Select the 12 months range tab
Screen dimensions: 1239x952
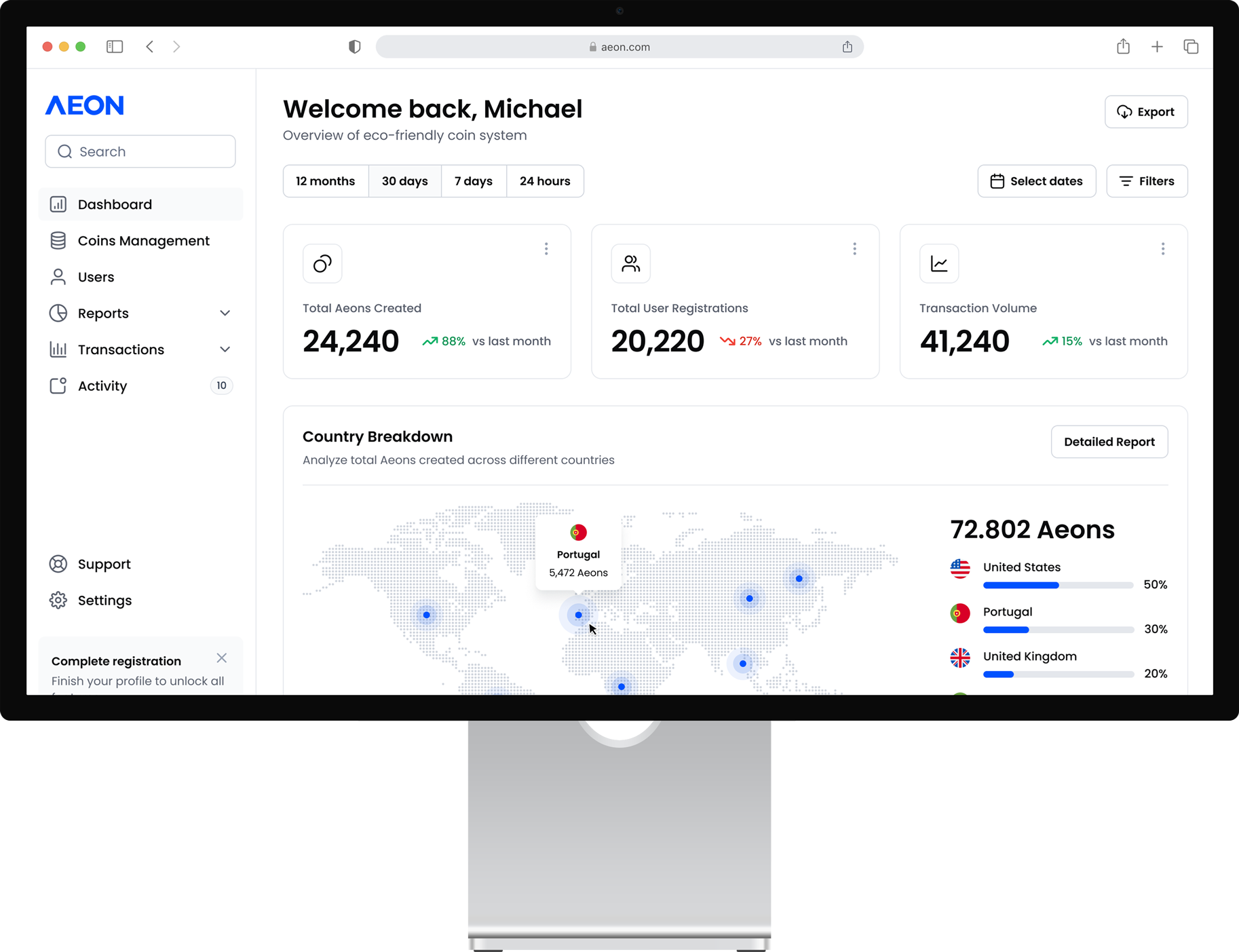point(326,181)
